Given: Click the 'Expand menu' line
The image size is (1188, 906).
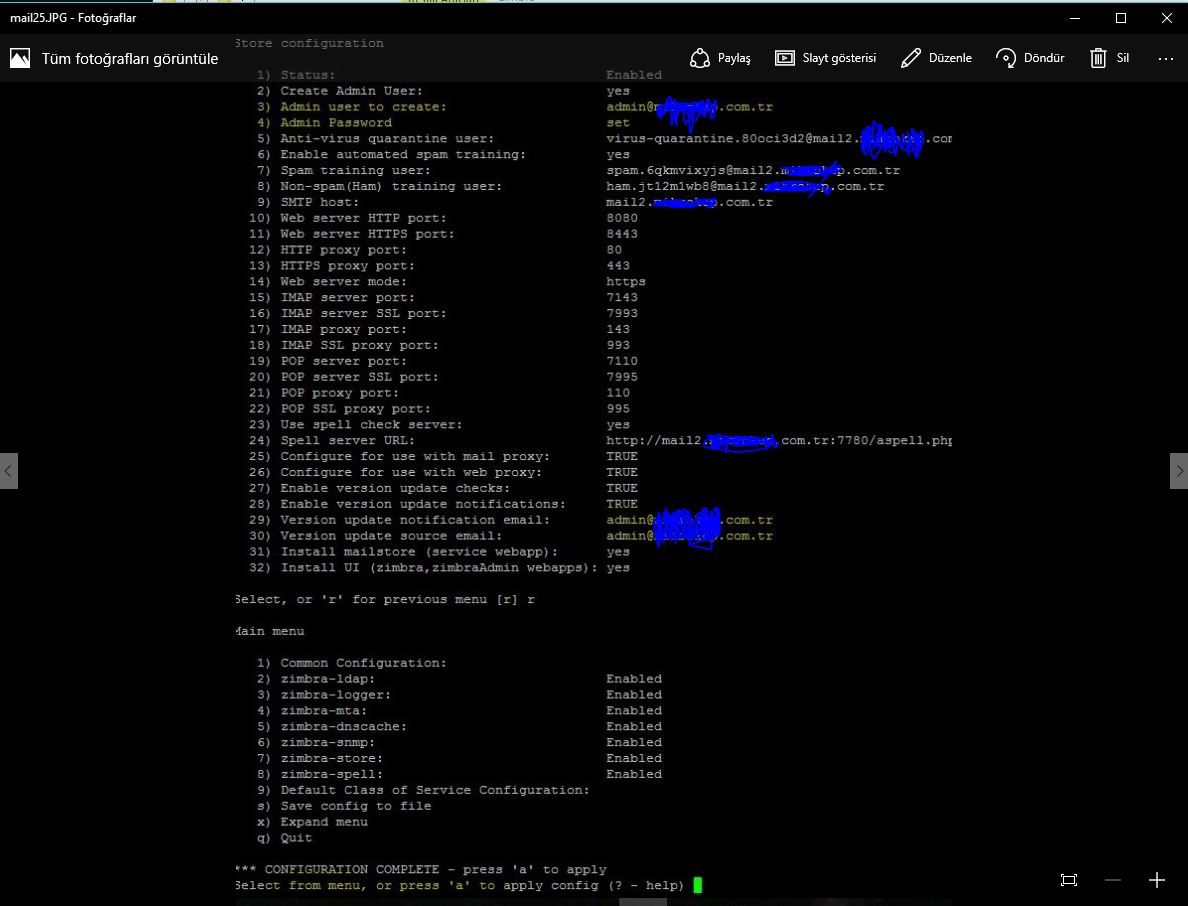Looking at the screenshot, I should click(324, 823).
